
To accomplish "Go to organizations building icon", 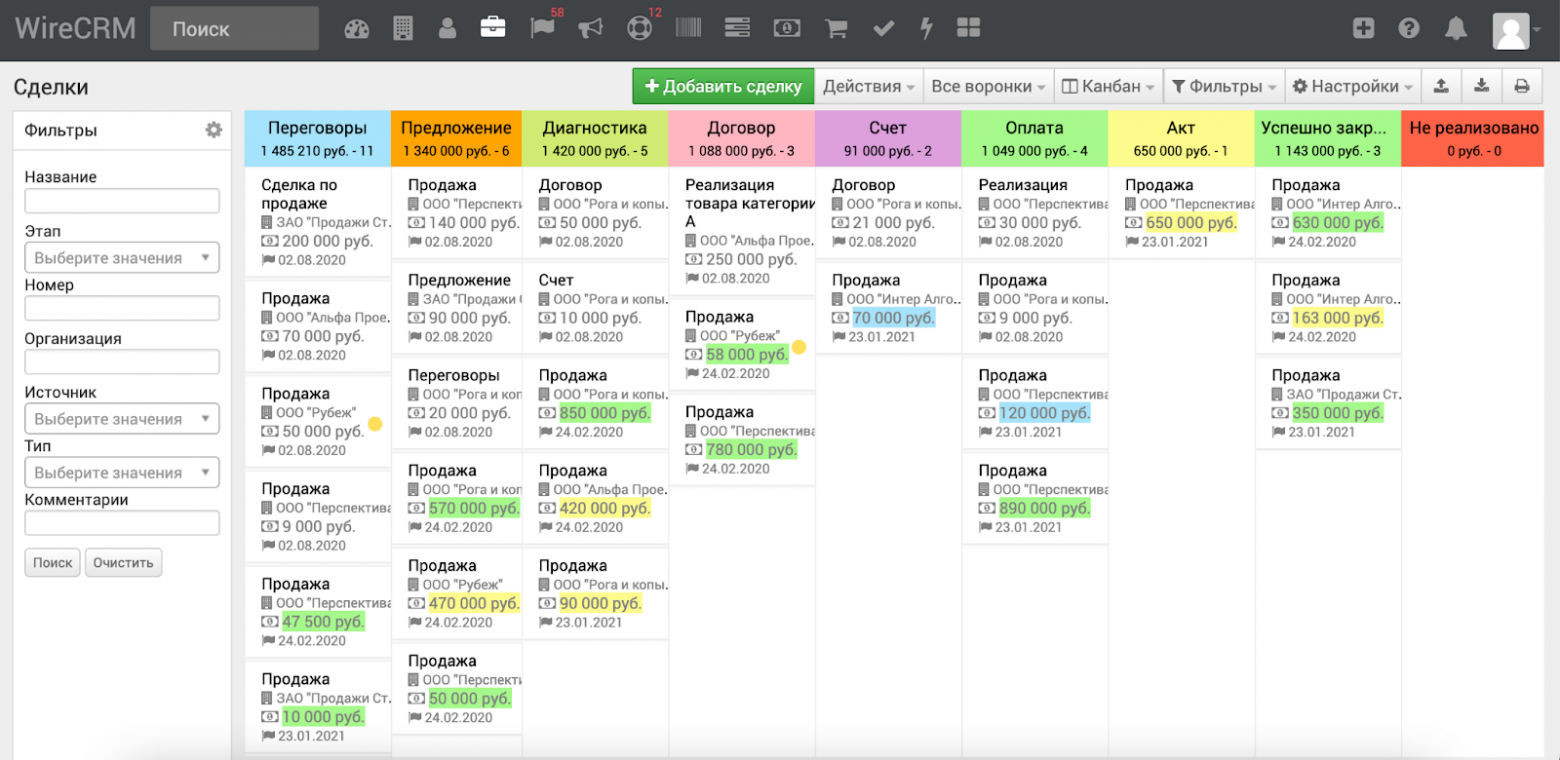I will [403, 29].
